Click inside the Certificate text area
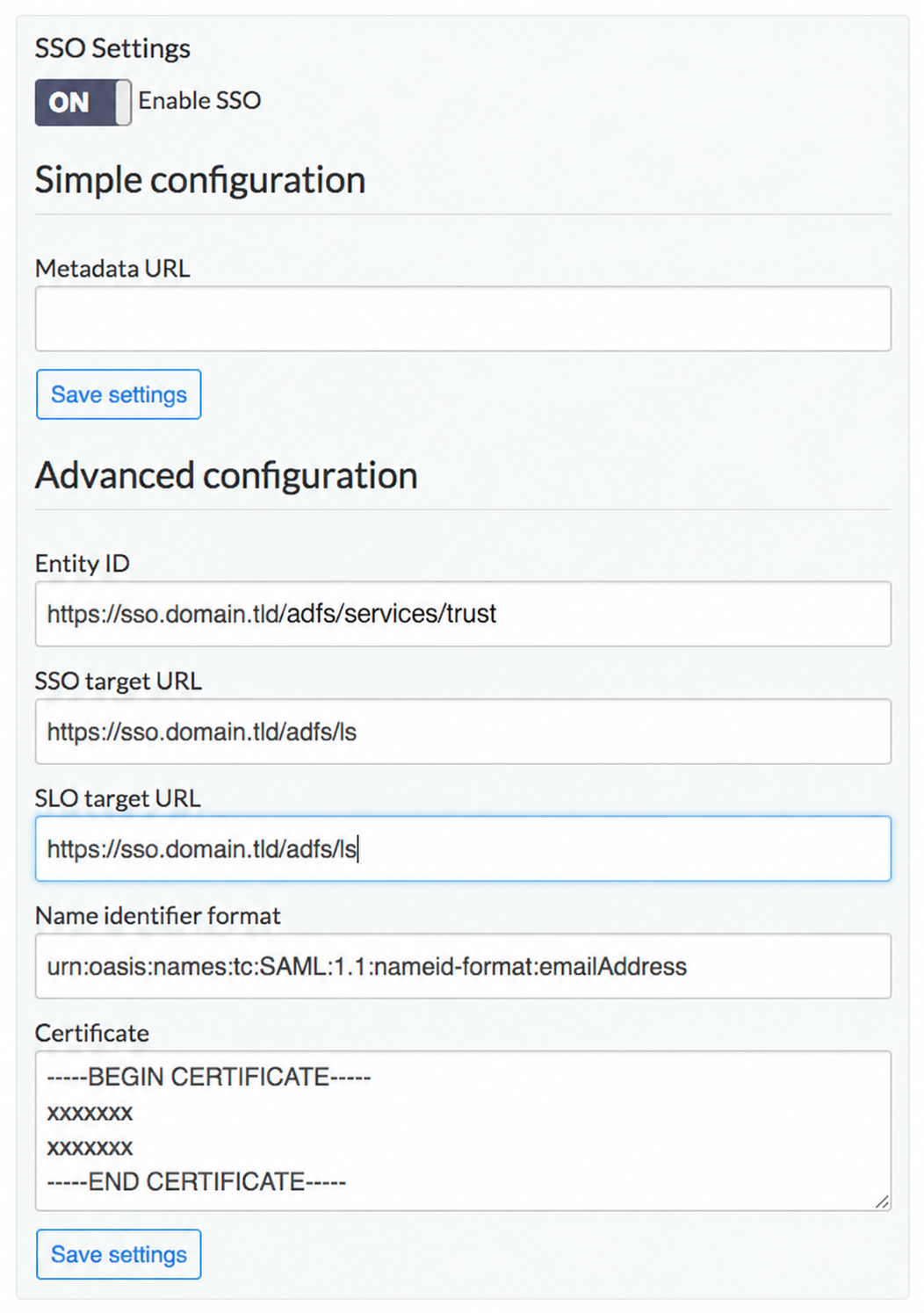 pos(463,1131)
